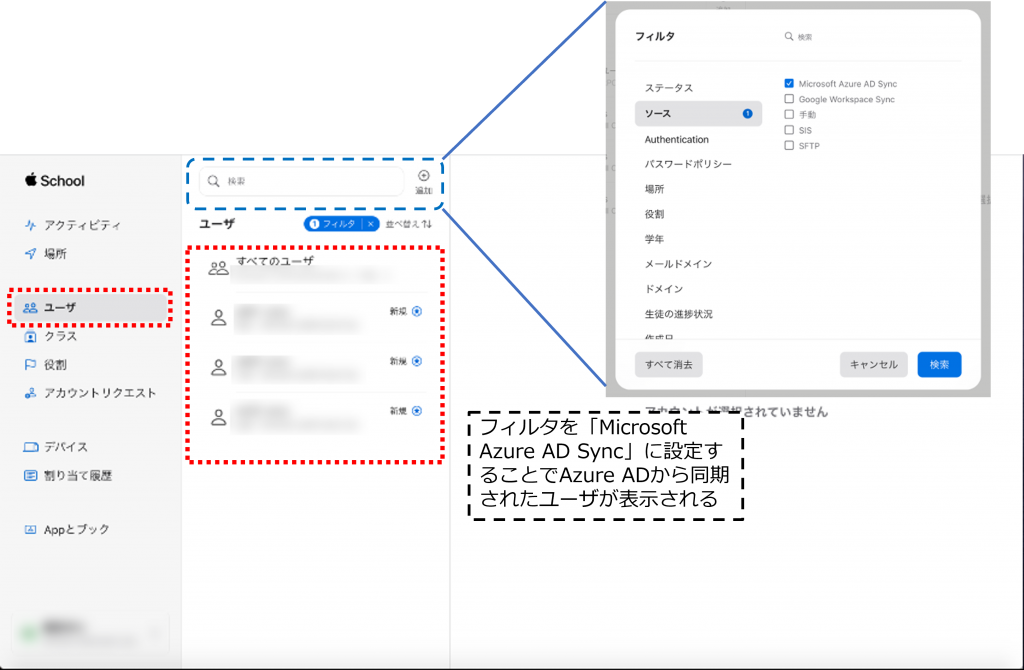Select 役割 filter category in dialog
Image resolution: width=1024 pixels, height=670 pixels.
click(654, 214)
